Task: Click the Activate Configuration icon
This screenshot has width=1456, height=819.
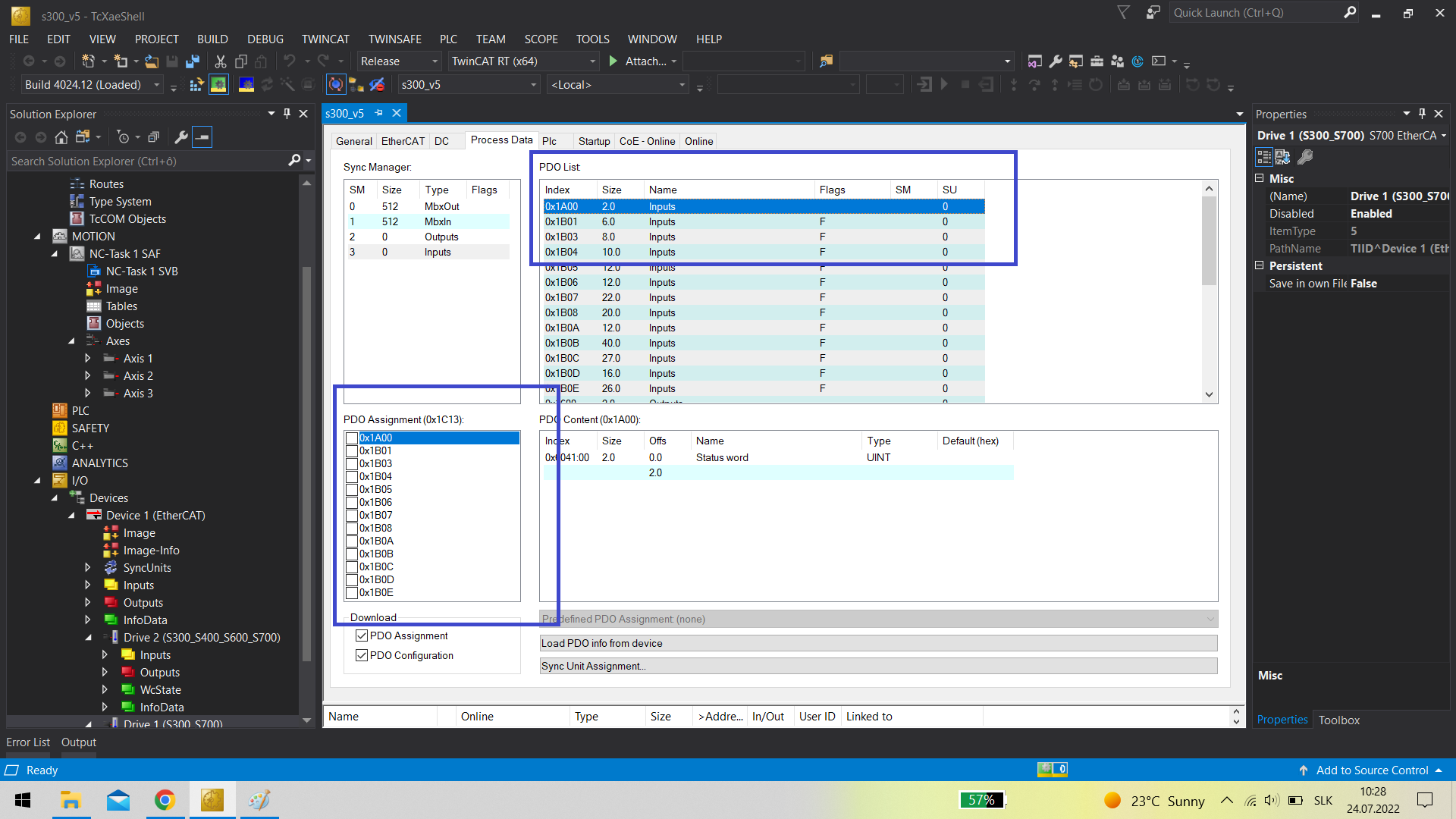Action: (x=196, y=85)
